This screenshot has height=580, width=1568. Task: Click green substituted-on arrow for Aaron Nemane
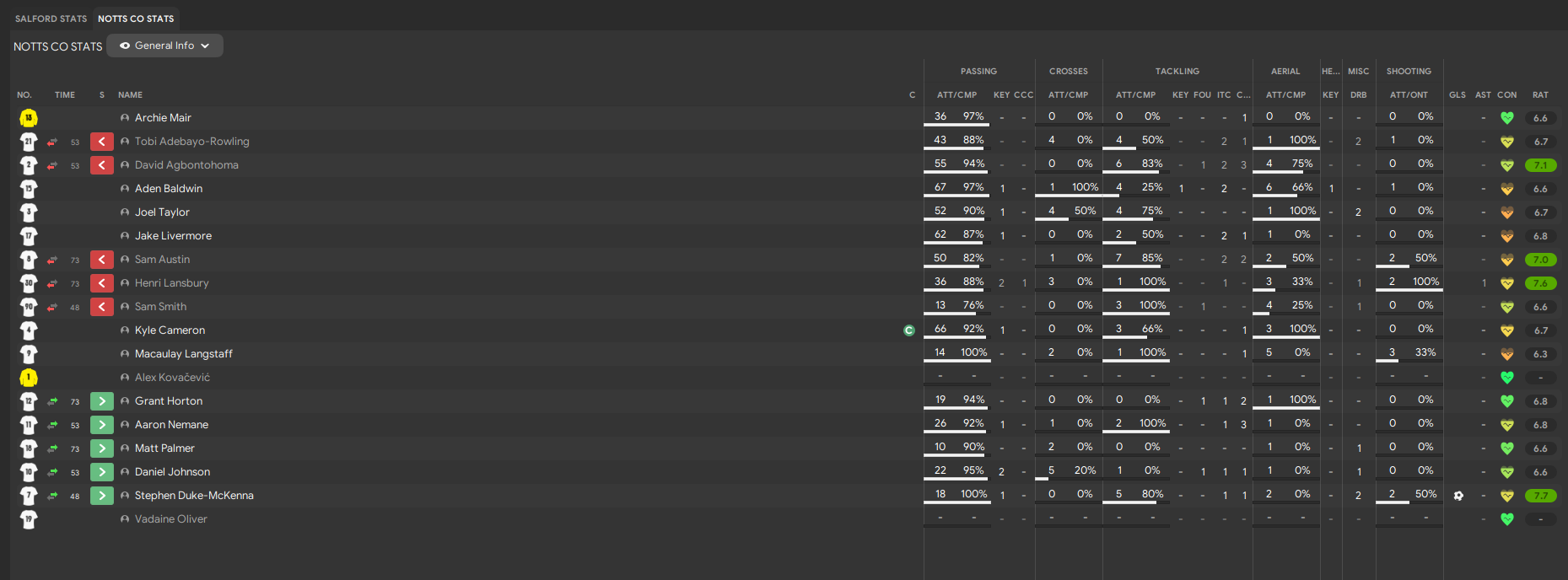(x=102, y=425)
